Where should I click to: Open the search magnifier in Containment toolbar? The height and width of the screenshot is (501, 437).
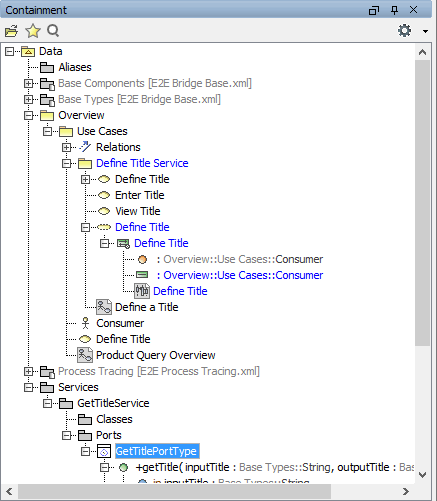pos(53,31)
